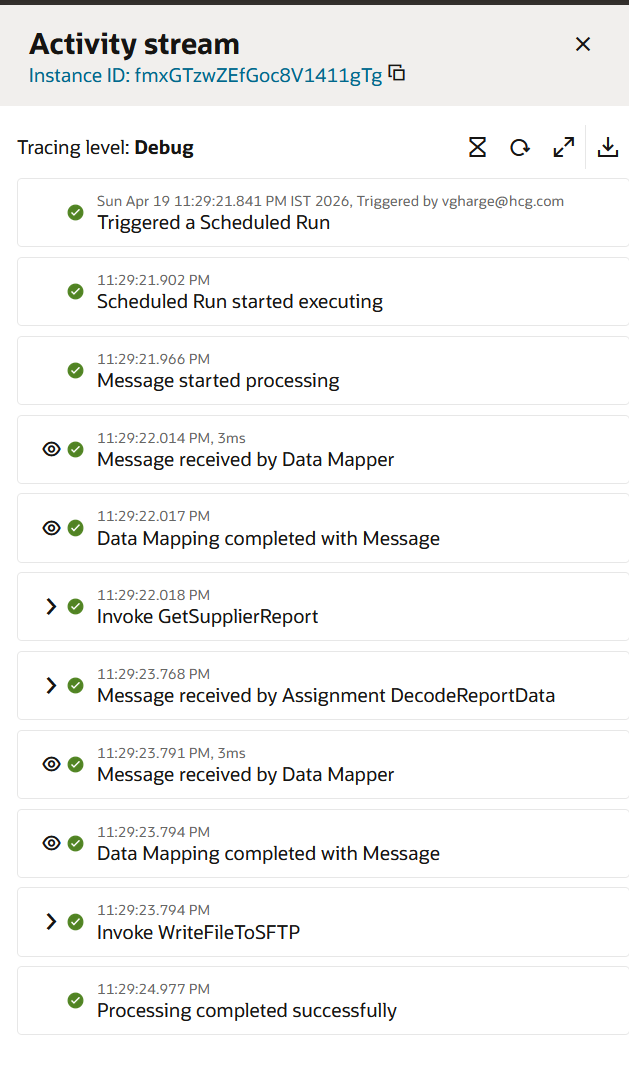View payload of 11:29:23.794 Data Mapping completed
This screenshot has height=1090, width=629.
point(51,843)
